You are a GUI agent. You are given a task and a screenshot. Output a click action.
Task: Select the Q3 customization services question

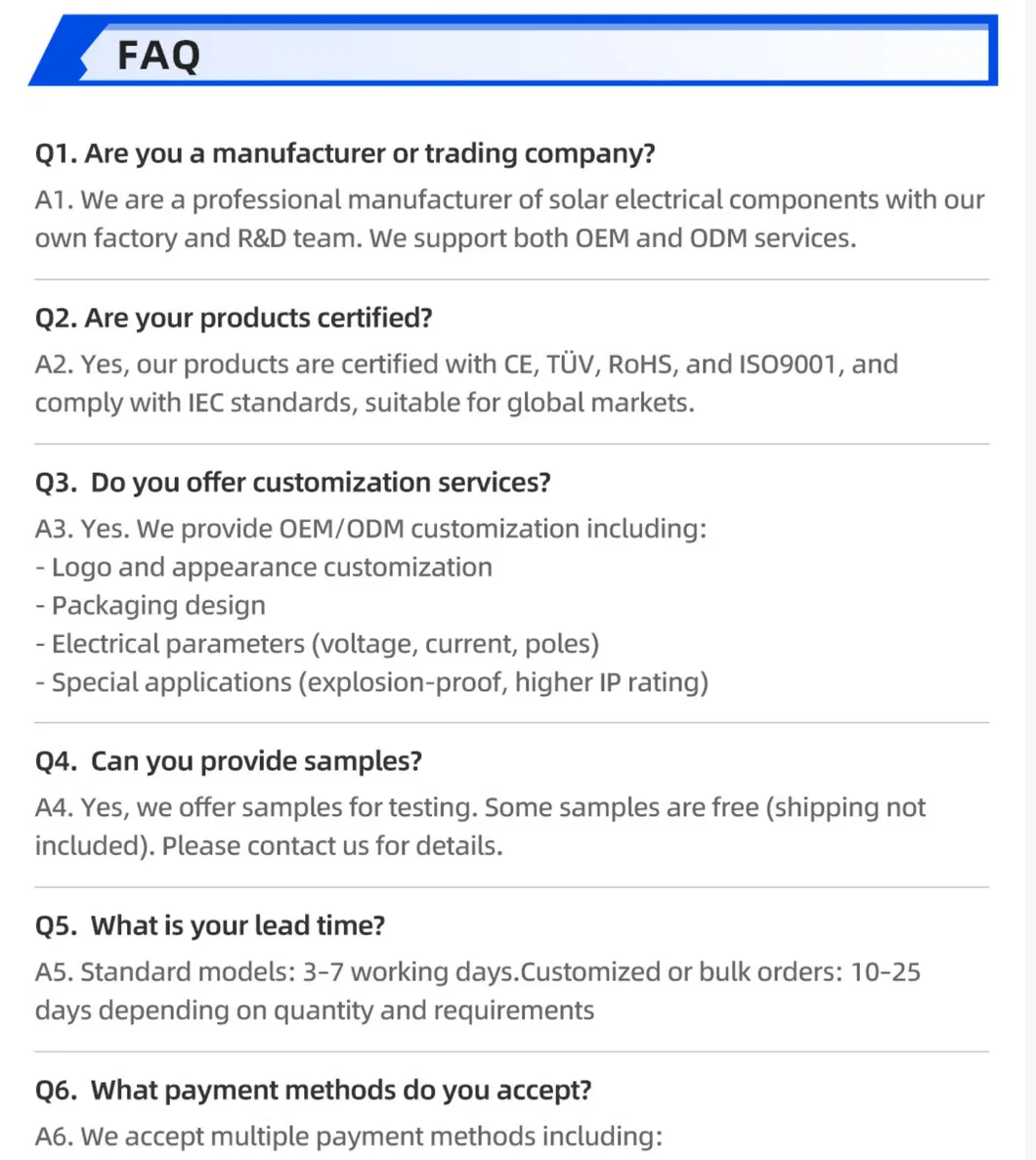tap(293, 482)
